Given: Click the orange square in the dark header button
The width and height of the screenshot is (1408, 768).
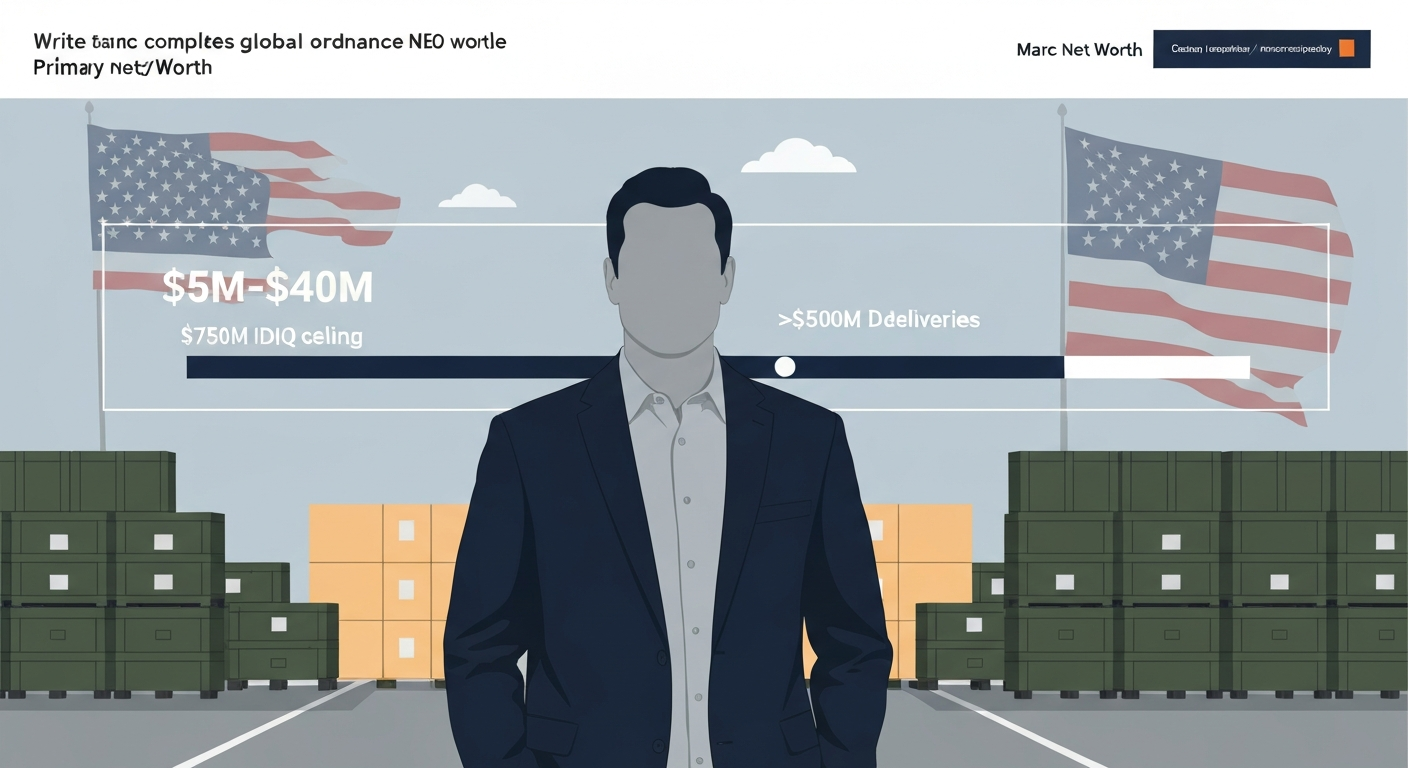Looking at the screenshot, I should [x=1346, y=48].
